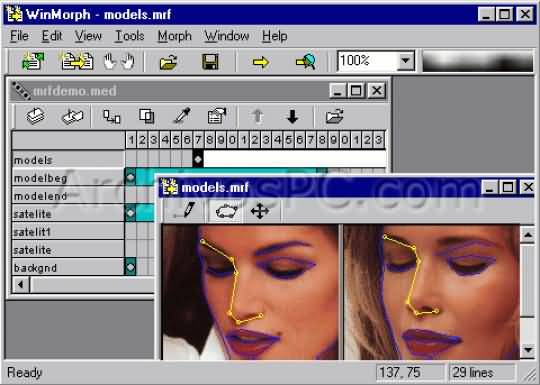Image resolution: width=540 pixels, height=385 pixels.
Task: Open the 100% zoom dropdown
Action: point(406,61)
